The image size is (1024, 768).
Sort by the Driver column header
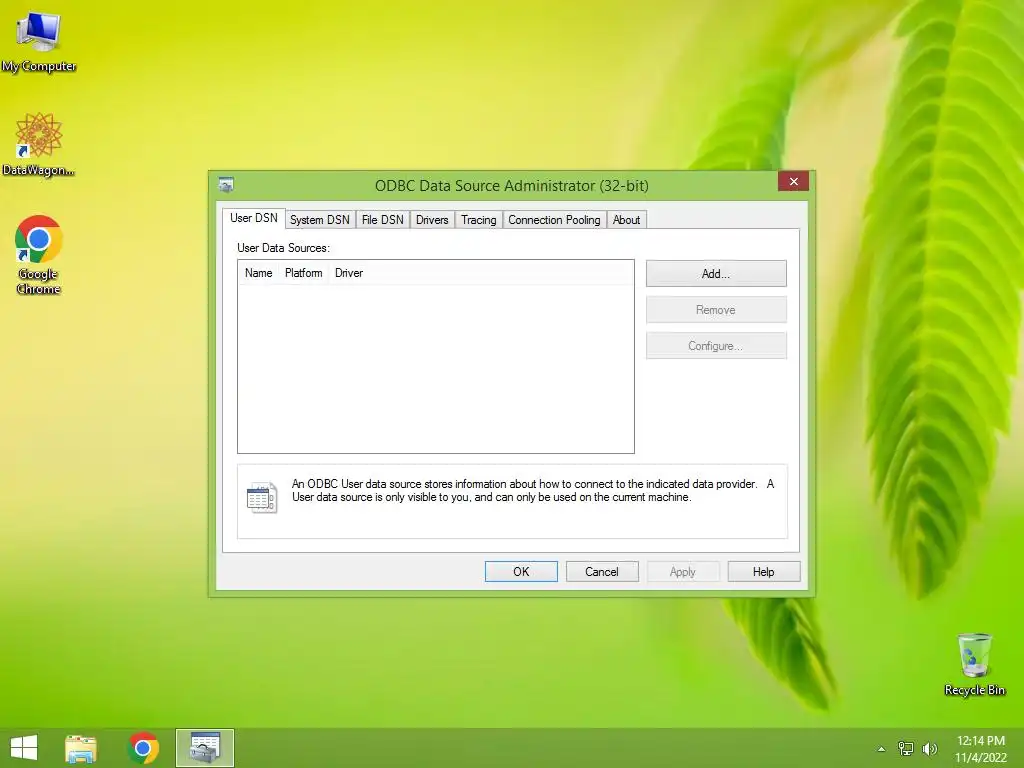pyautogui.click(x=349, y=273)
